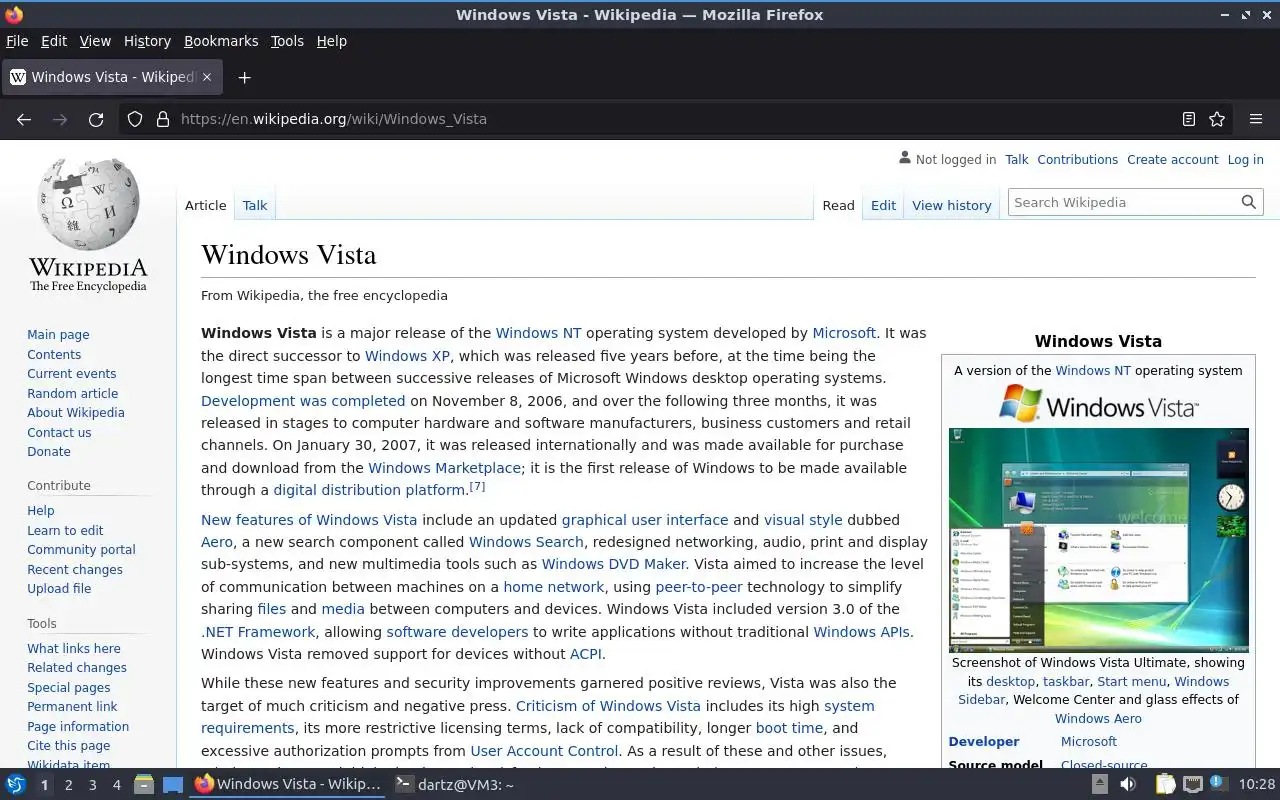Image resolution: width=1280 pixels, height=800 pixels.
Task: Open the Firefox hamburger menu
Action: 1256,119
